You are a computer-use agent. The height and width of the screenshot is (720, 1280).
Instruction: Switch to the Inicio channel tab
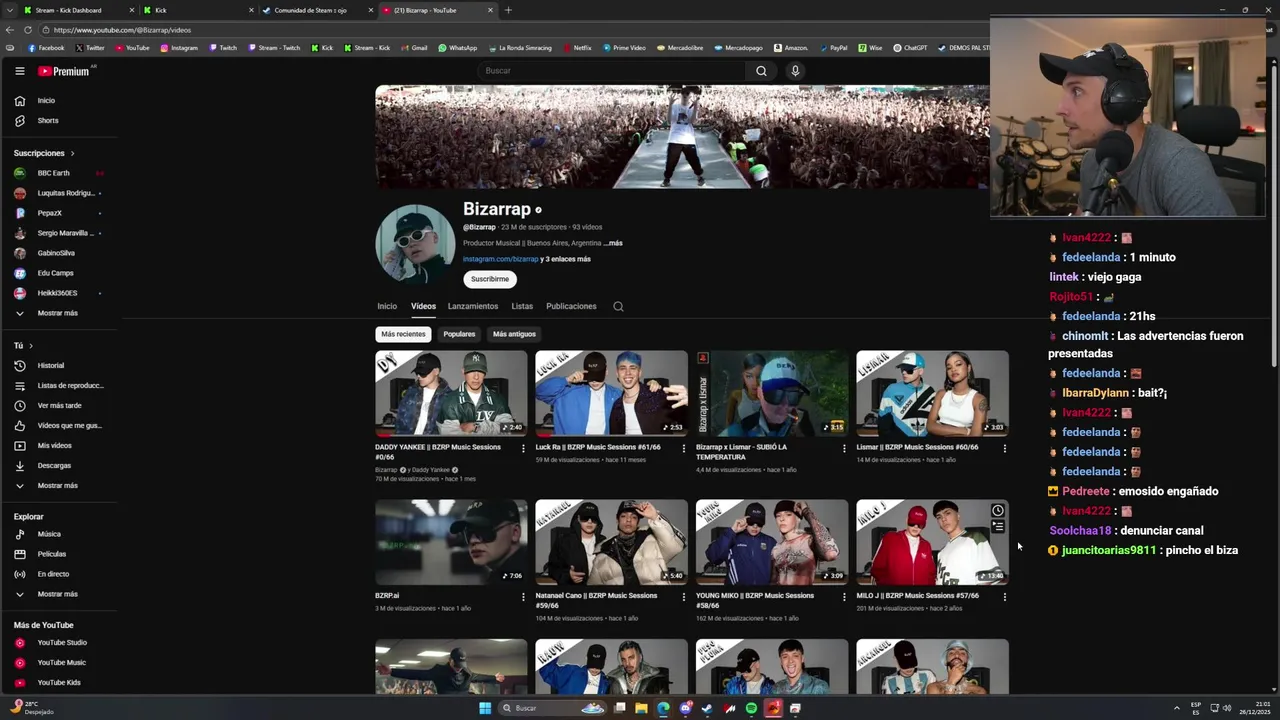pyautogui.click(x=387, y=306)
